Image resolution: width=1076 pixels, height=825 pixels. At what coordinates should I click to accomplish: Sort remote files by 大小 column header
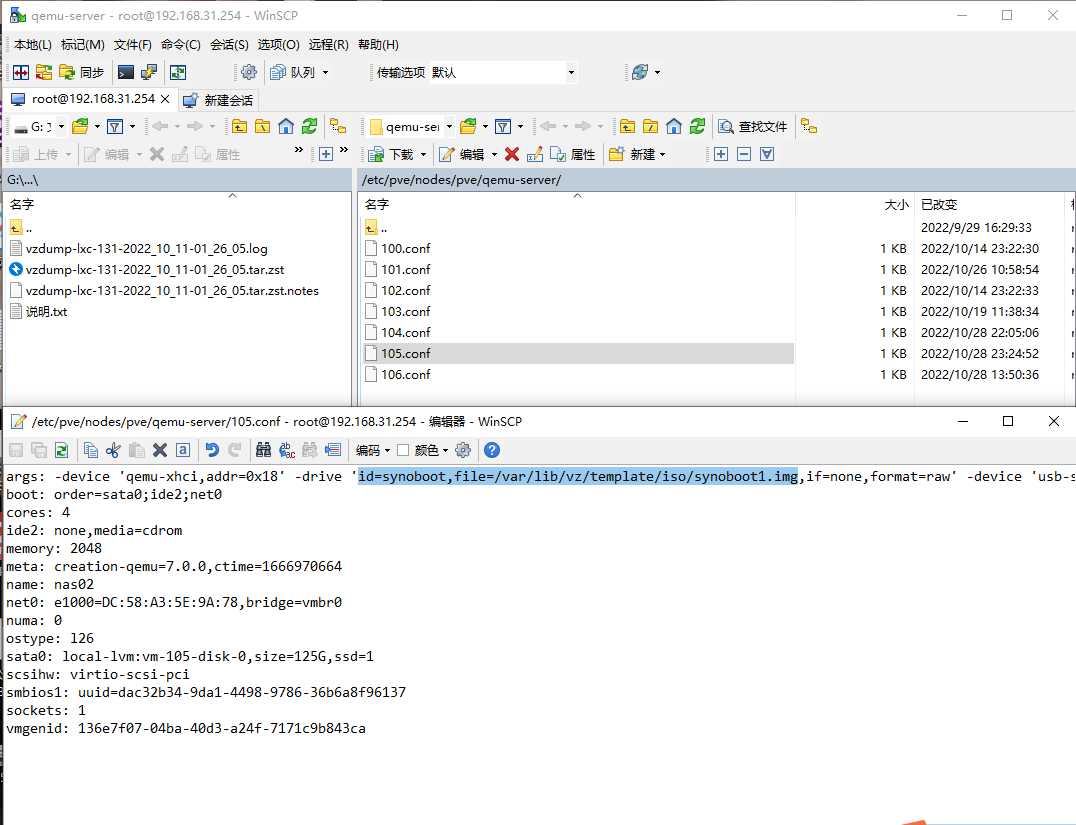(855, 205)
